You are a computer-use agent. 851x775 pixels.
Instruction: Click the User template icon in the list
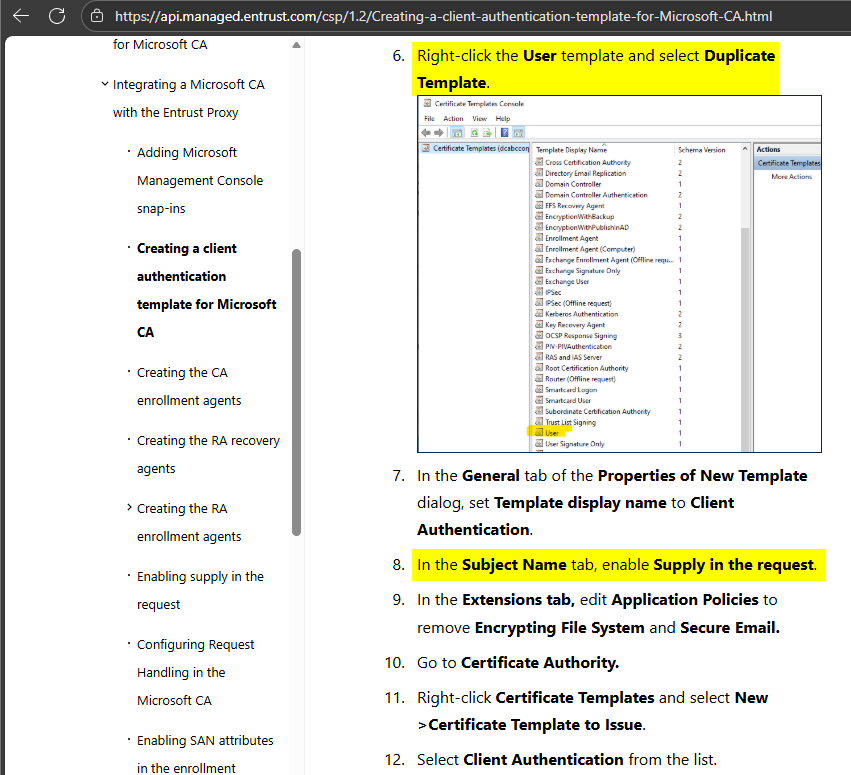coord(538,433)
